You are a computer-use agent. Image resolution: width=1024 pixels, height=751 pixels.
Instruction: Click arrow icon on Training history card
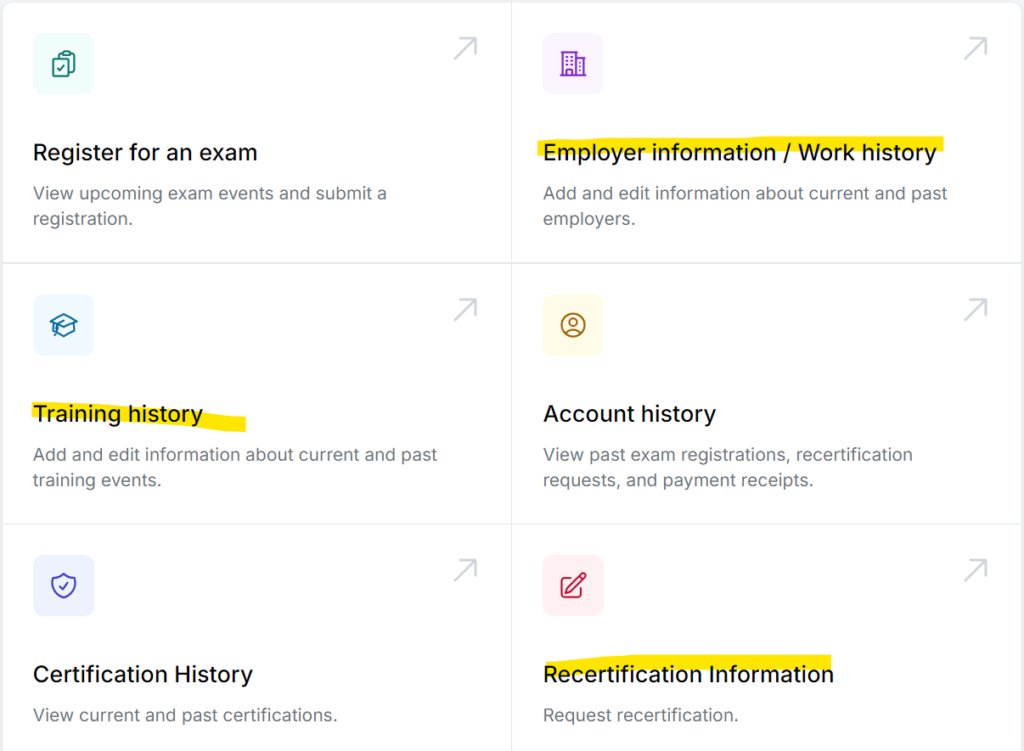(465, 309)
